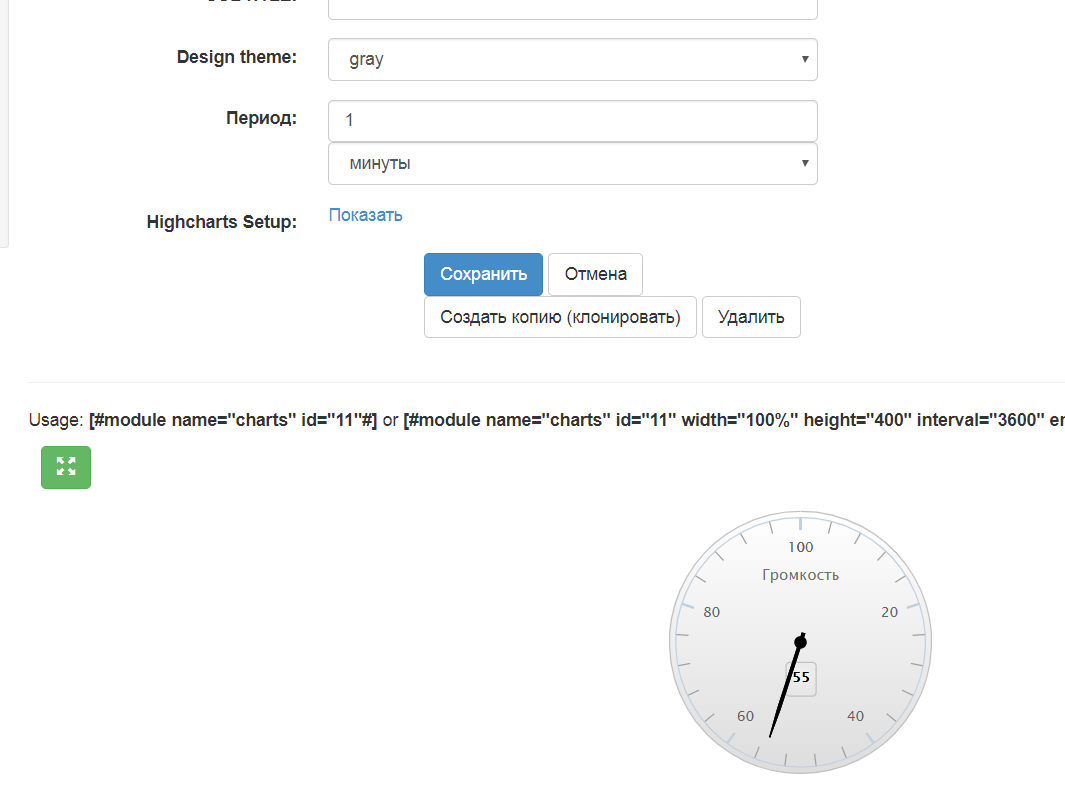Click the Highcharts Setup label

(221, 222)
